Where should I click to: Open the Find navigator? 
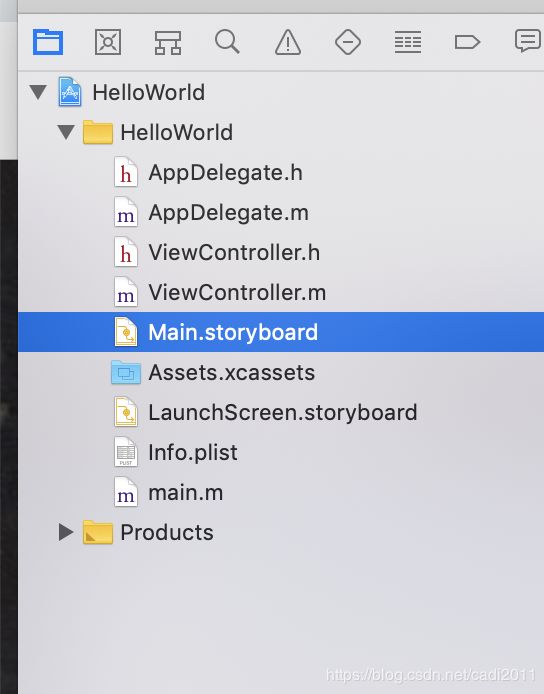(227, 42)
